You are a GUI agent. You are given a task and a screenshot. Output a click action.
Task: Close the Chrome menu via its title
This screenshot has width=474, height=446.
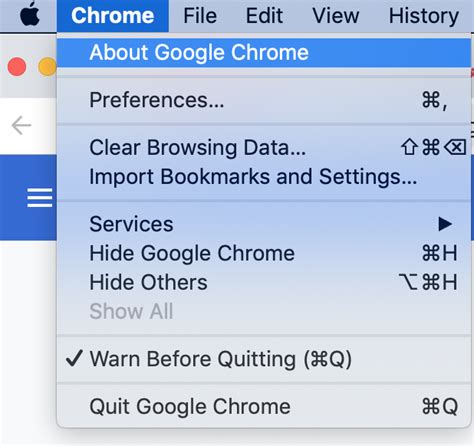(x=113, y=16)
